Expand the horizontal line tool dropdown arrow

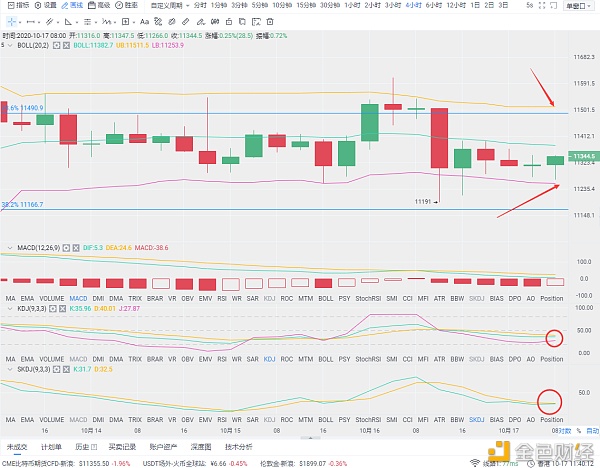[39, 22]
